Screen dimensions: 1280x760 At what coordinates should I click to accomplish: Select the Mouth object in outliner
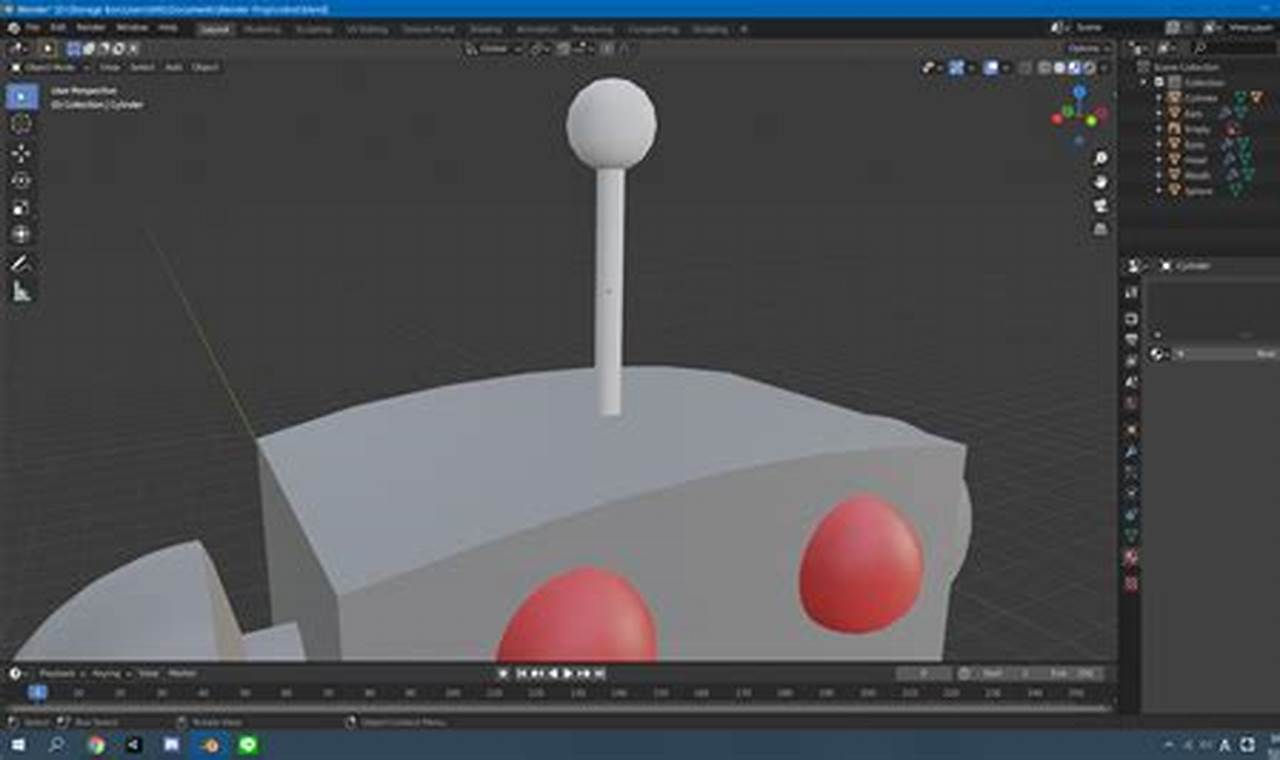[x=1197, y=175]
